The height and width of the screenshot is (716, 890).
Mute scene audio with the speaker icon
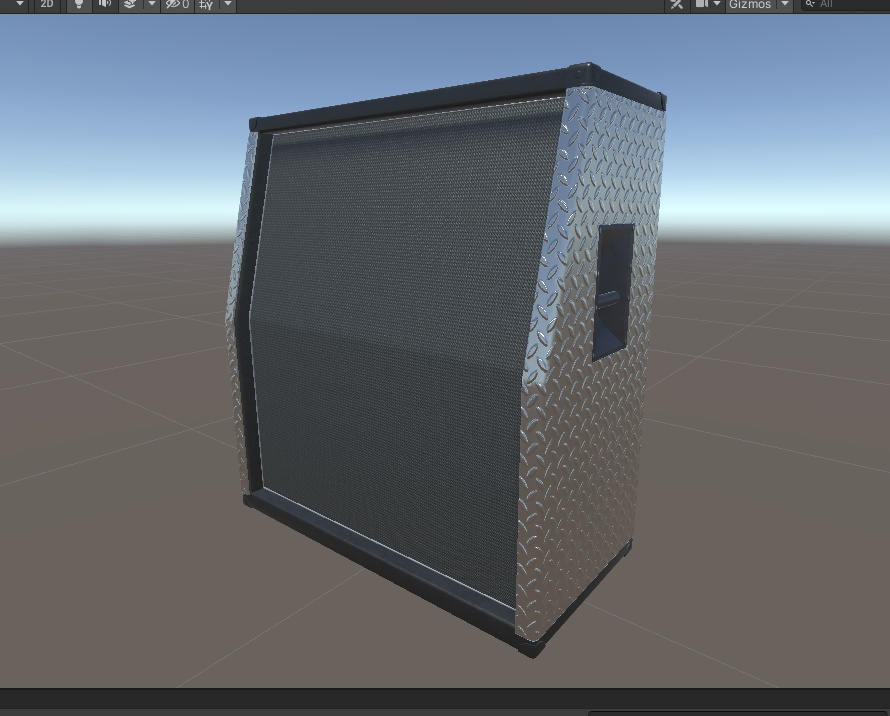tap(105, 5)
